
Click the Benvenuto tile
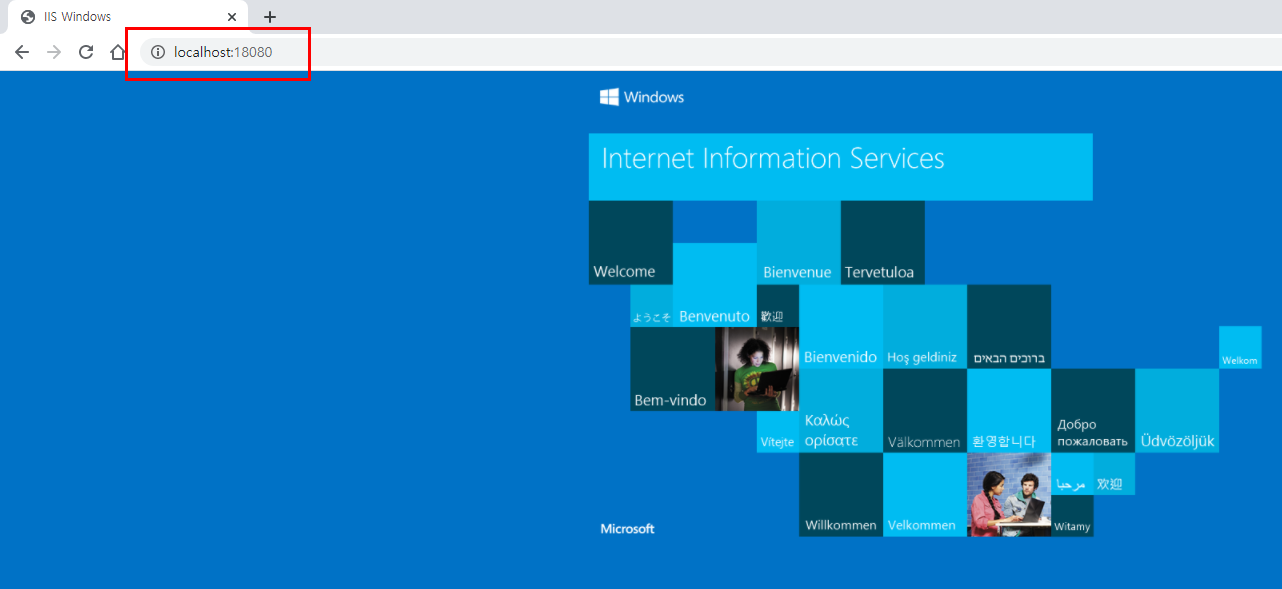(x=714, y=285)
